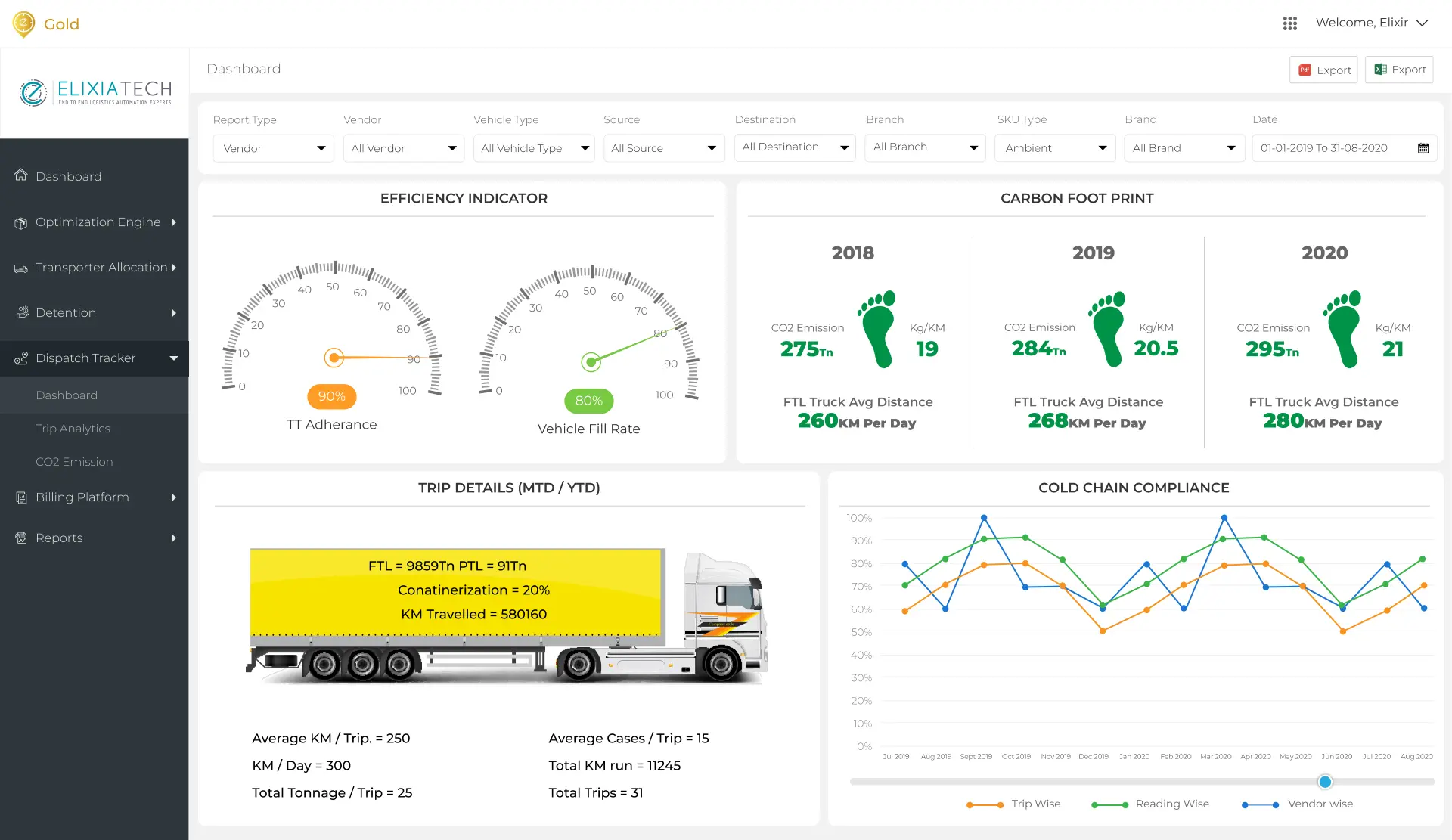Open the apps grid icon
The width and height of the screenshot is (1452, 840).
click(1290, 23)
